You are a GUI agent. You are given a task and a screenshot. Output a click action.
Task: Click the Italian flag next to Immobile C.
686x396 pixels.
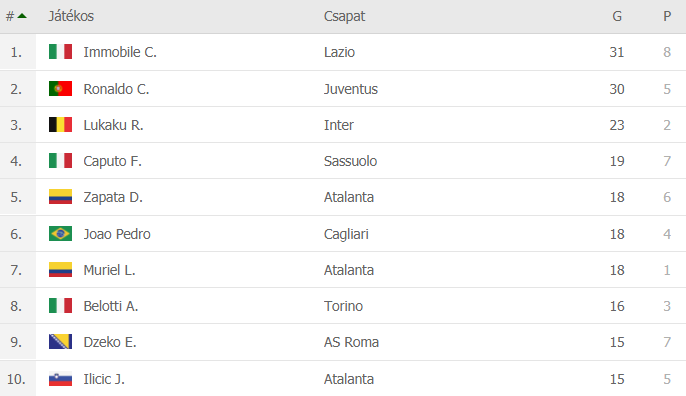pos(60,52)
